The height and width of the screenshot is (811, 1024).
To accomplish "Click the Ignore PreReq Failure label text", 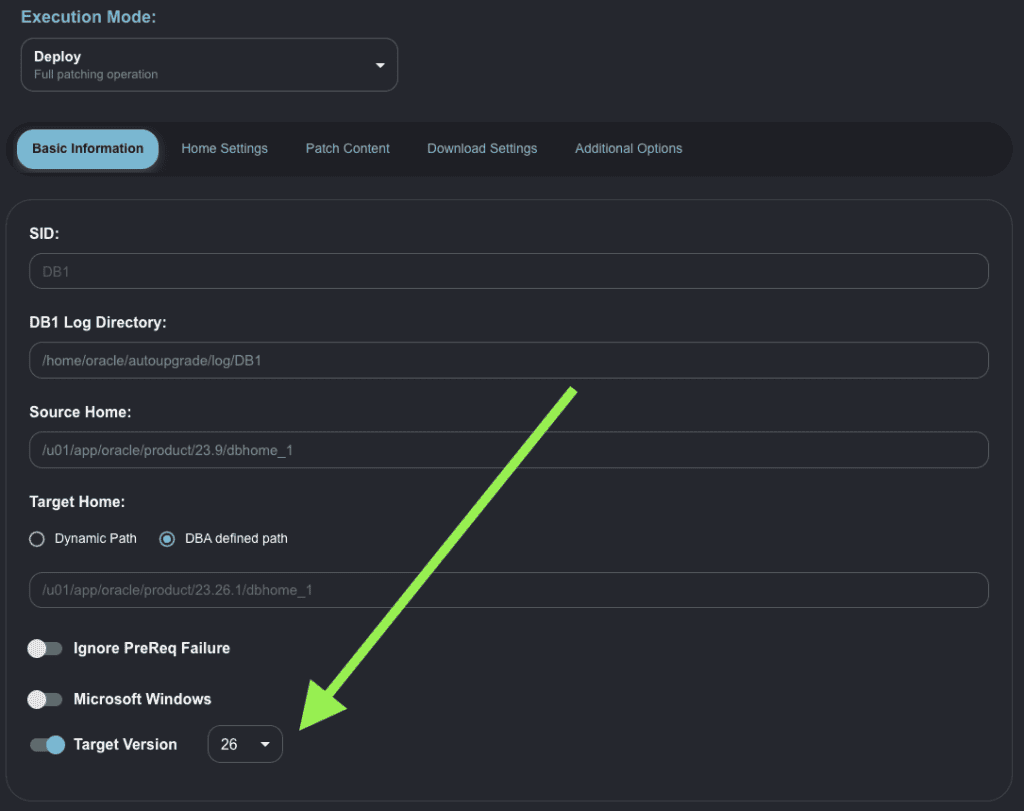I will pyautogui.click(x=152, y=649).
